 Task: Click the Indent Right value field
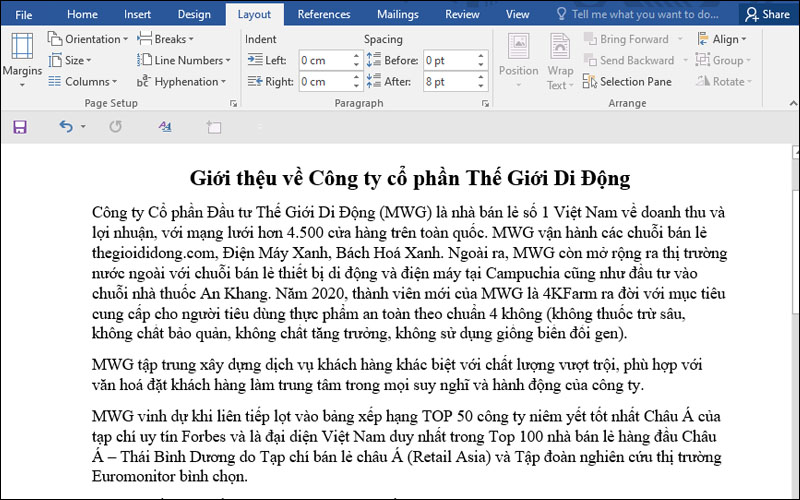click(x=325, y=82)
